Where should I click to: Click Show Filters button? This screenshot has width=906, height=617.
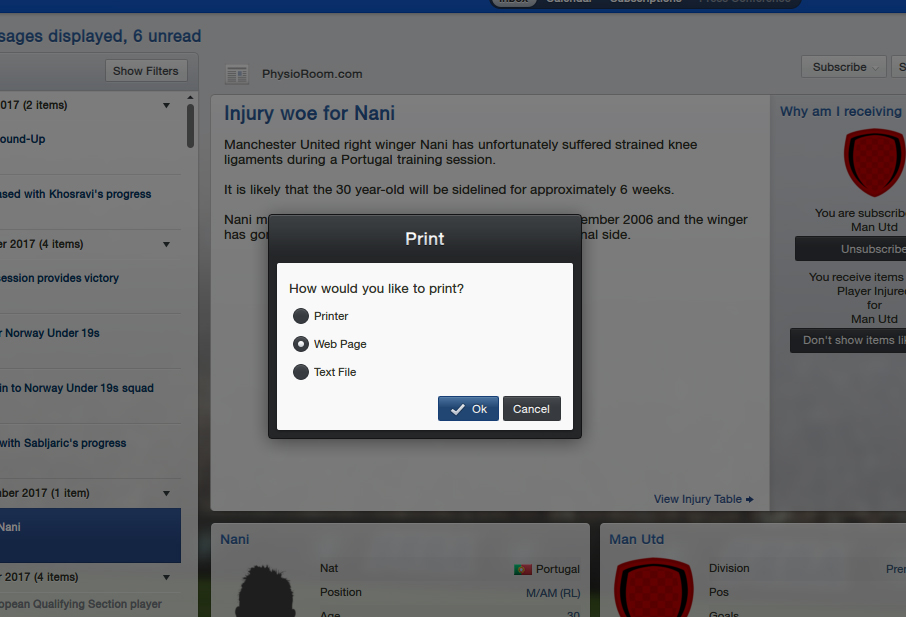(x=146, y=71)
